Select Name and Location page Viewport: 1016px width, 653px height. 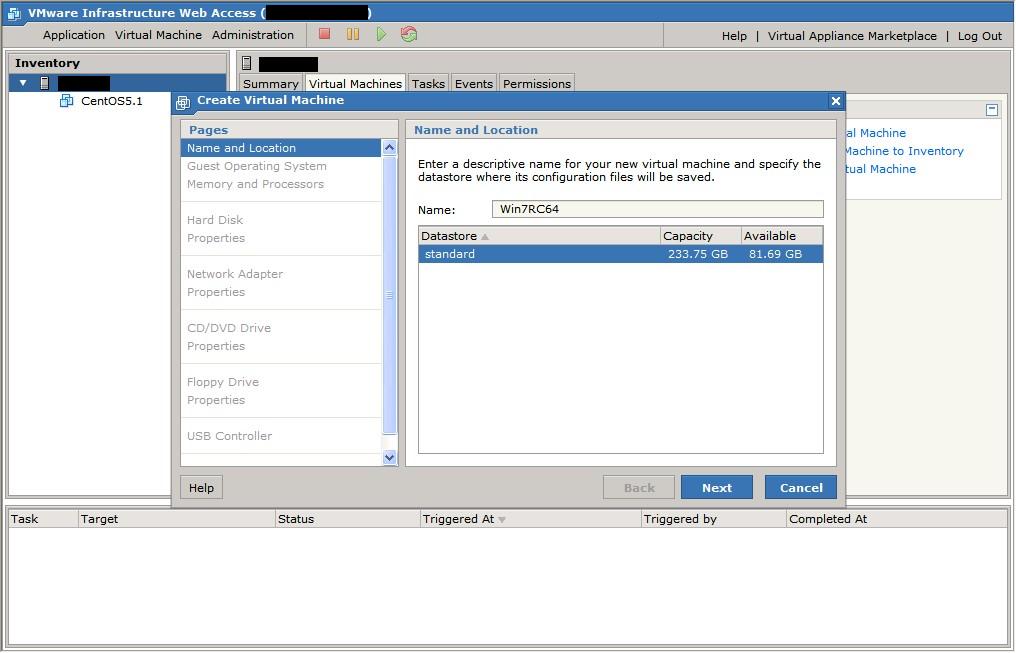[281, 148]
